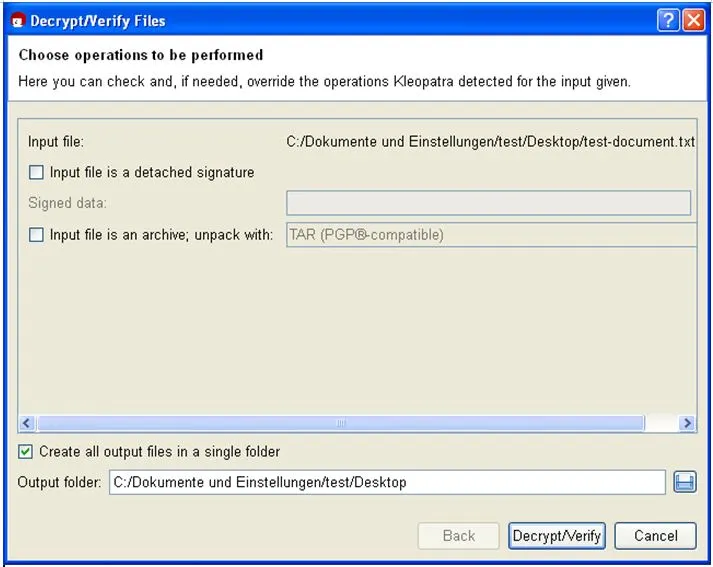Close the Decrypt/Verify Files dialog
713x567 pixels.
point(694,20)
